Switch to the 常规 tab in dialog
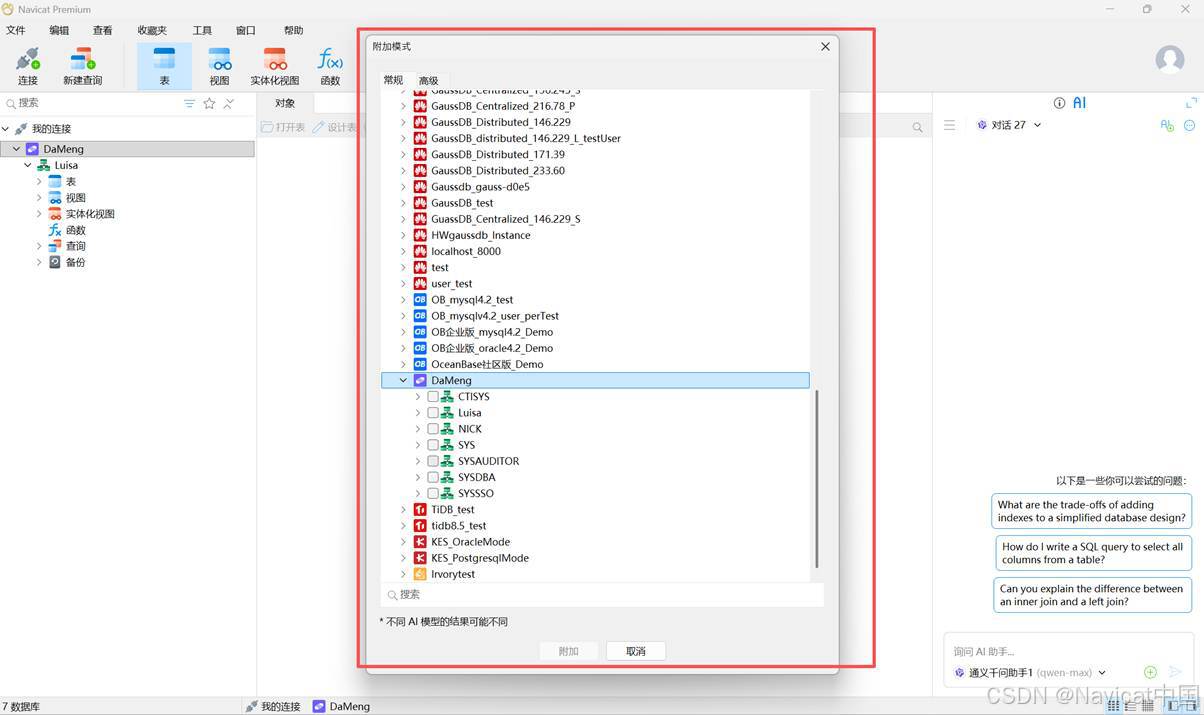This screenshot has height=715, width=1204. 393,80
